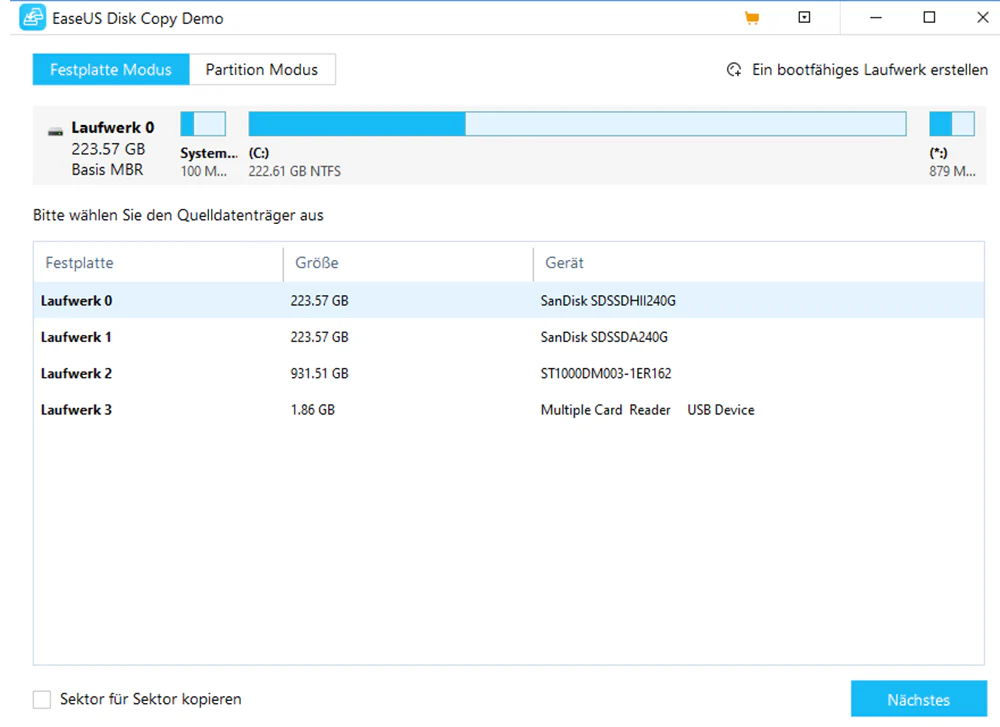This screenshot has height=727, width=1000.
Task: Choose Laufwerk 2 with 931.51 GB
Action: click(509, 373)
